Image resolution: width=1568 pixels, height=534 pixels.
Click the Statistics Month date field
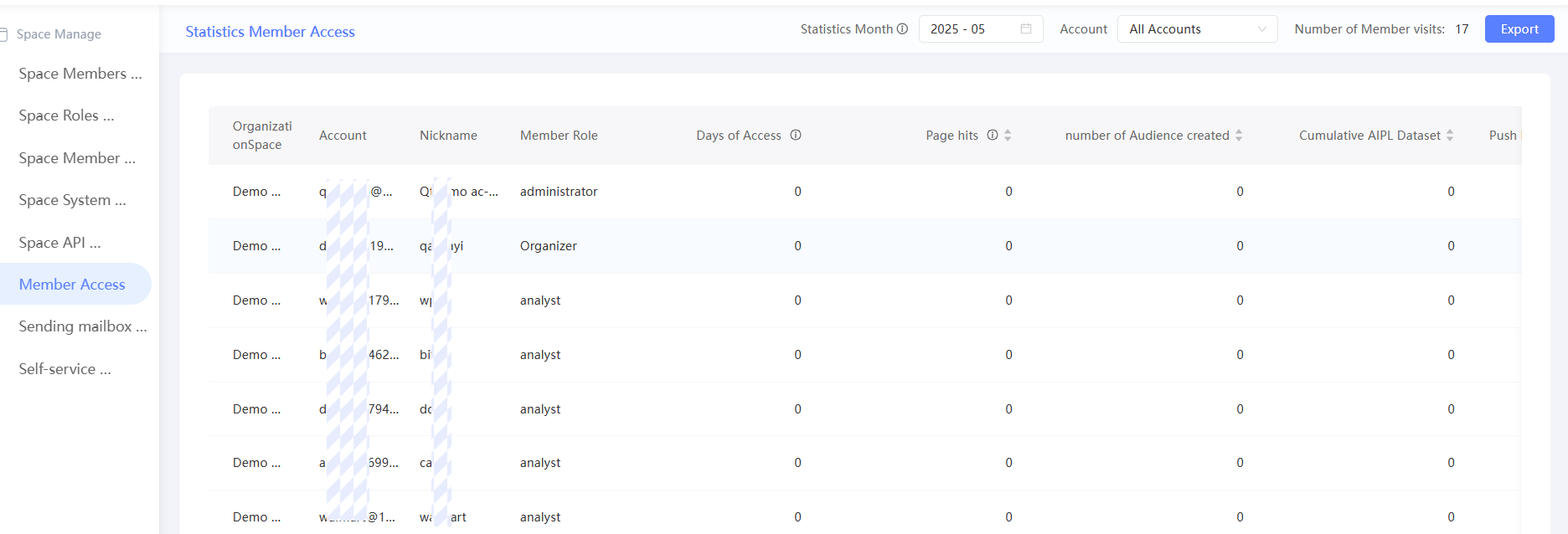pos(972,29)
